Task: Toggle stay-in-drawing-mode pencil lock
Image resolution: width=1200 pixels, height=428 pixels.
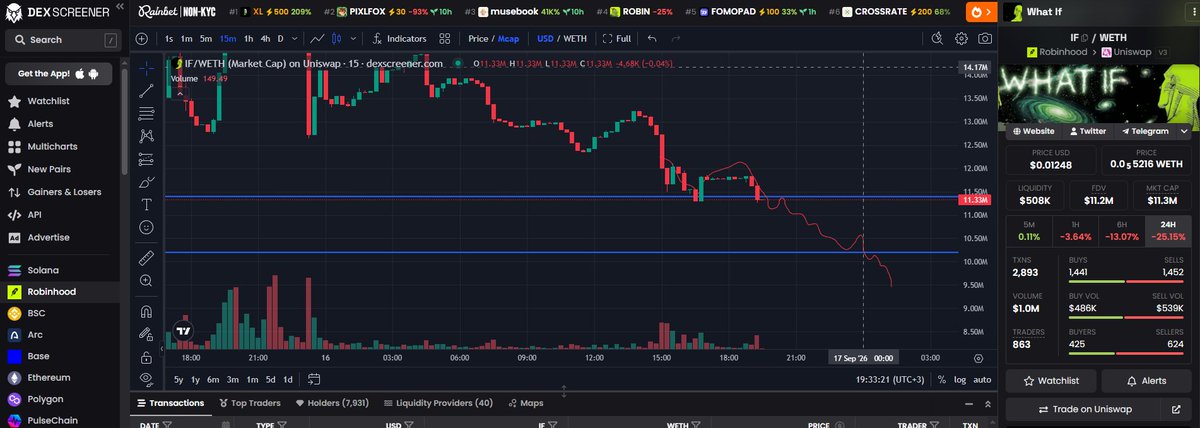Action: coord(147,334)
